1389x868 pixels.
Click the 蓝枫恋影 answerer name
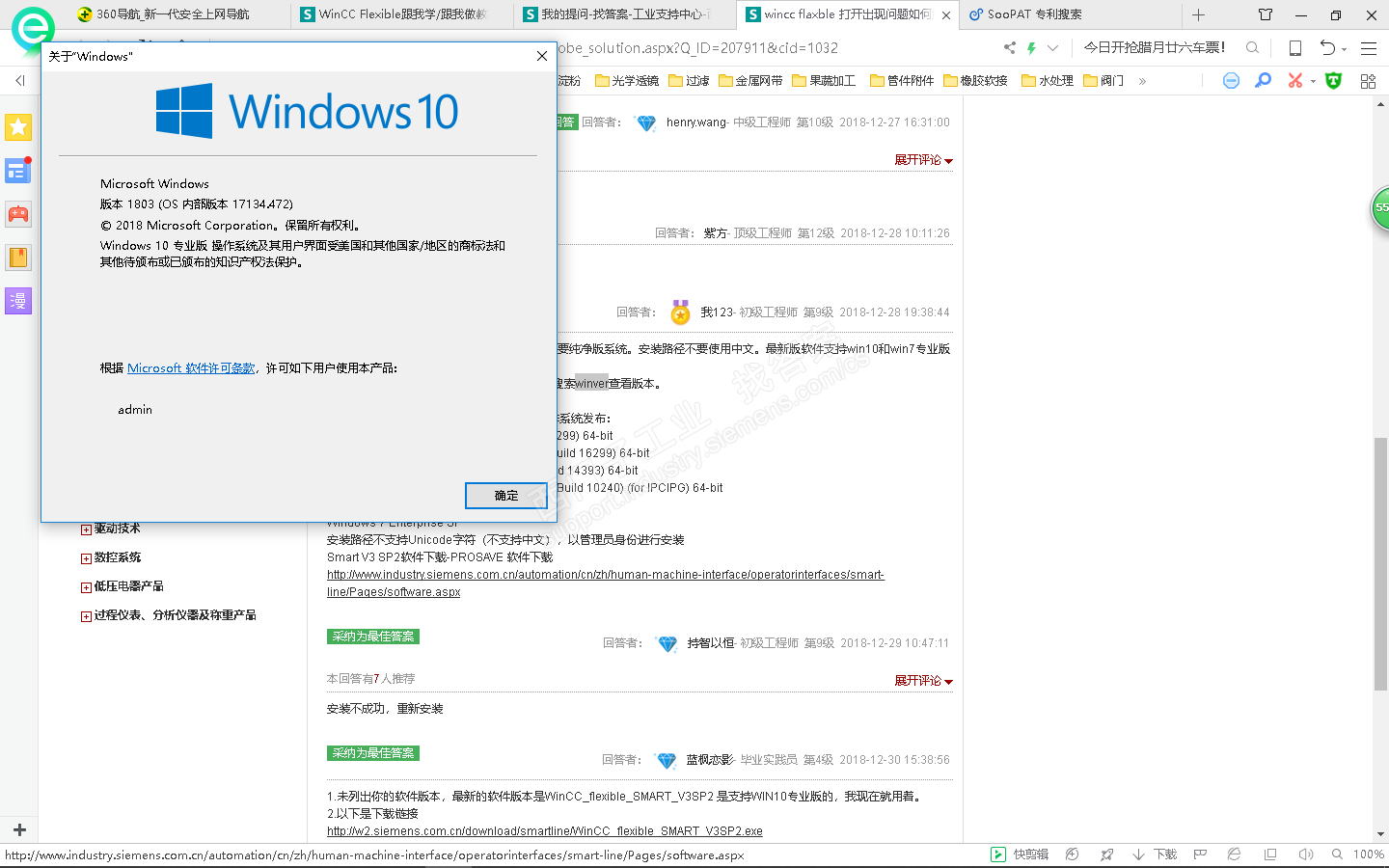(711, 760)
